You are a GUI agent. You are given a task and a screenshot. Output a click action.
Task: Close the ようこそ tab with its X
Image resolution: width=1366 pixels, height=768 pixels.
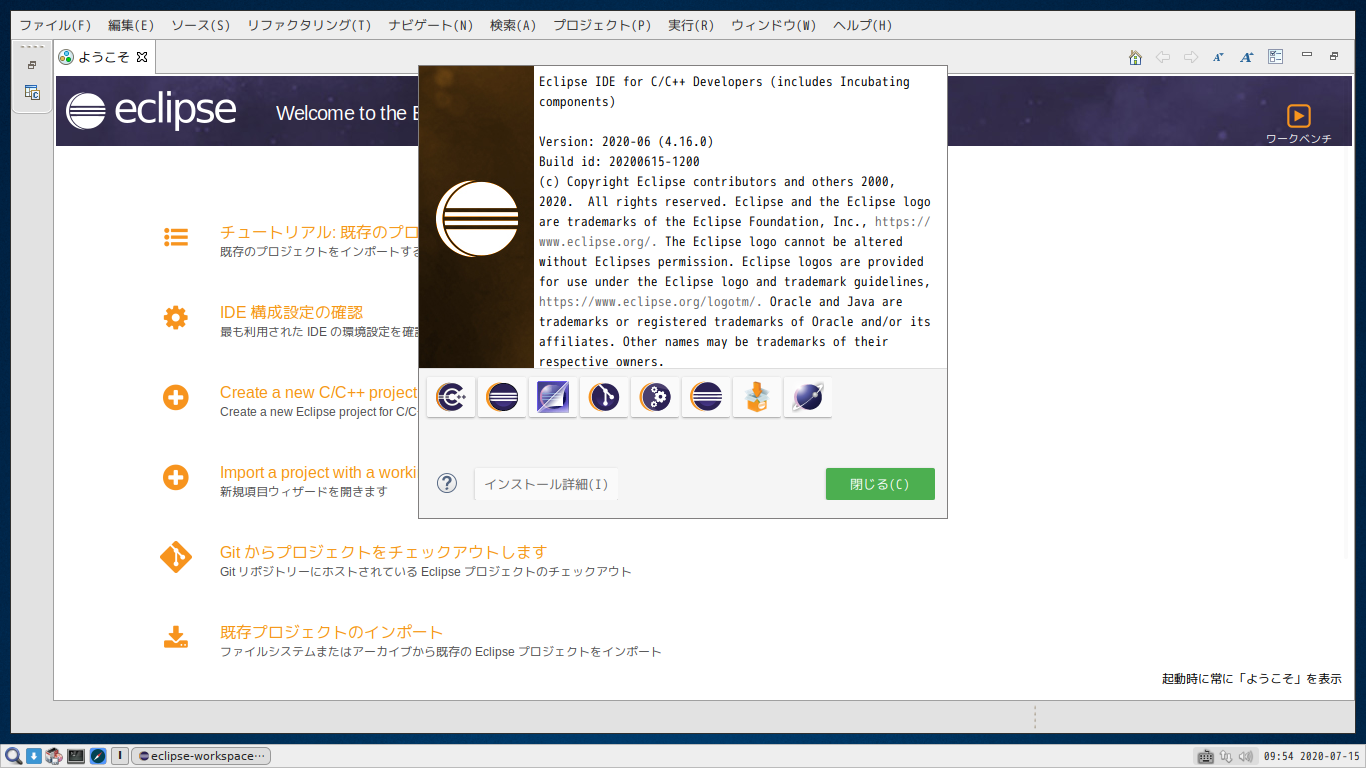tap(142, 57)
